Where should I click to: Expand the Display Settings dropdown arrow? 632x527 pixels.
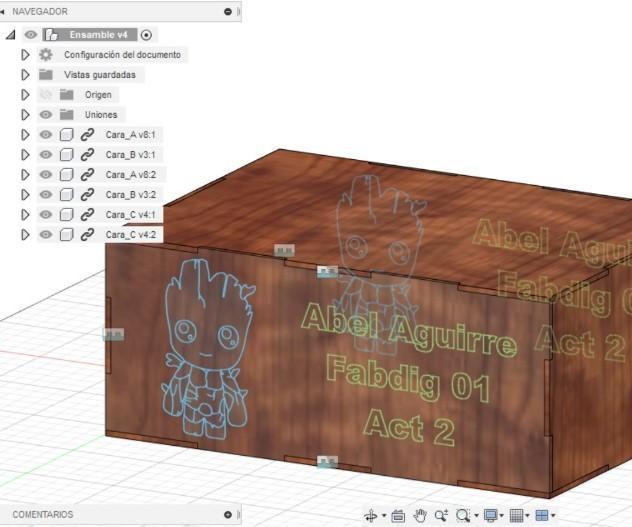pos(502,515)
